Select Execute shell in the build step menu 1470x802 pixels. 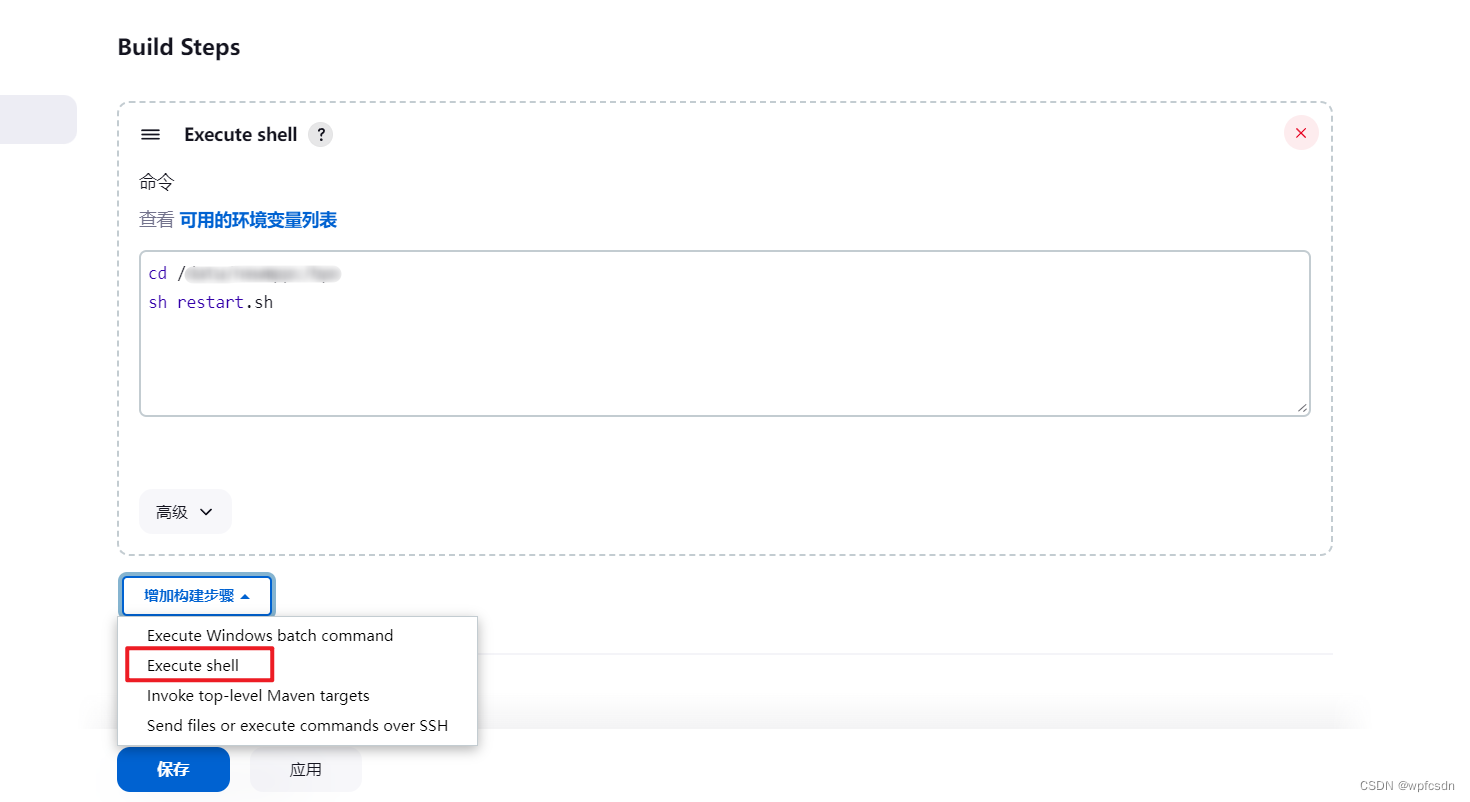(193, 665)
